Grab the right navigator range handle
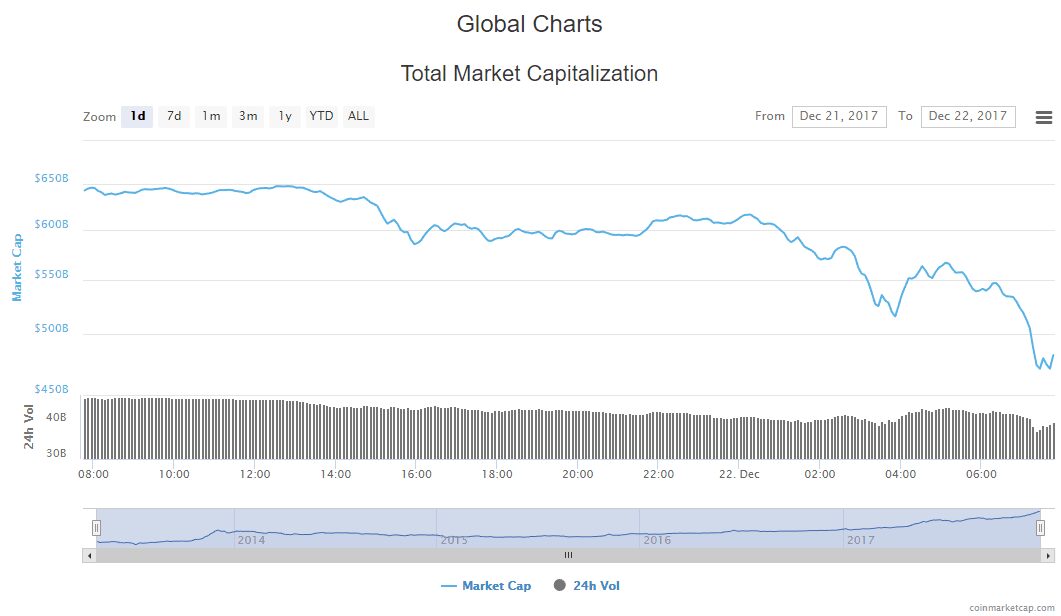The height and width of the screenshot is (616, 1061). click(x=1040, y=528)
